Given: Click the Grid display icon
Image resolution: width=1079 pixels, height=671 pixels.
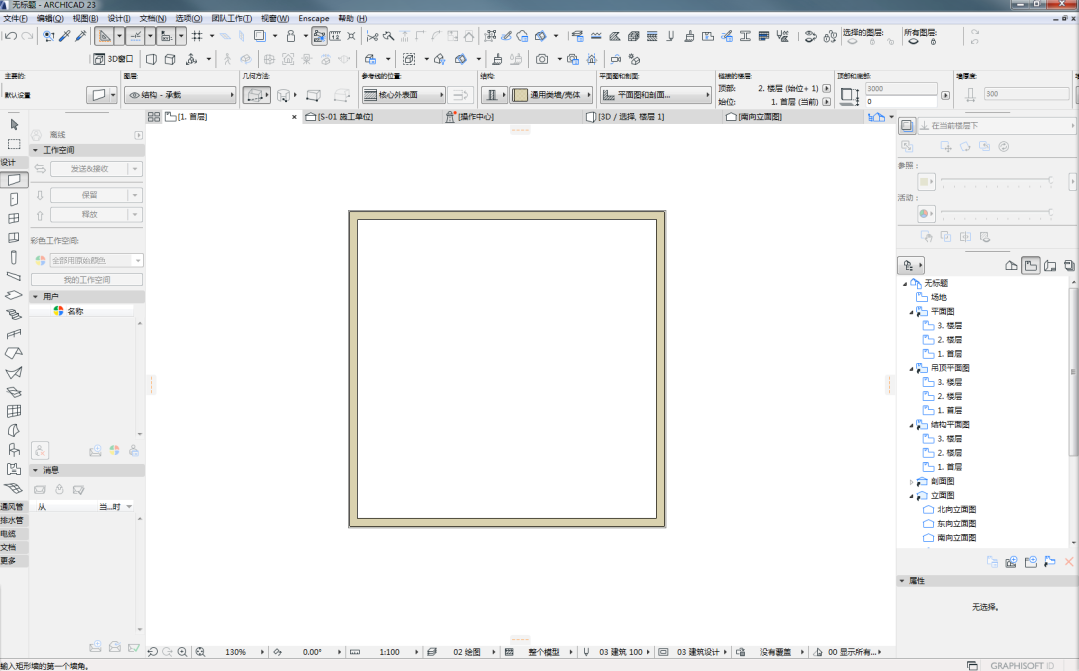Looking at the screenshot, I should [x=197, y=36].
